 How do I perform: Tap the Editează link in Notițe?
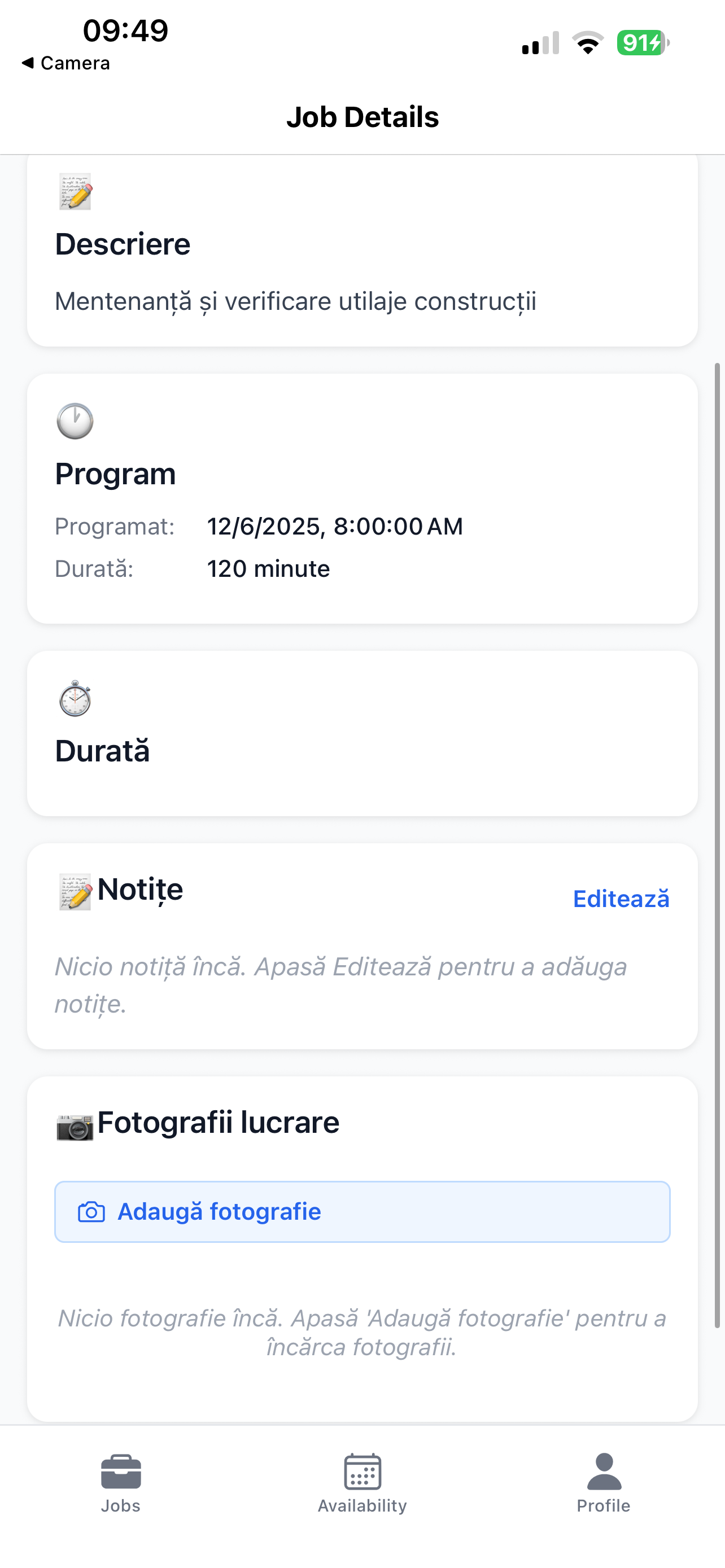(x=621, y=899)
